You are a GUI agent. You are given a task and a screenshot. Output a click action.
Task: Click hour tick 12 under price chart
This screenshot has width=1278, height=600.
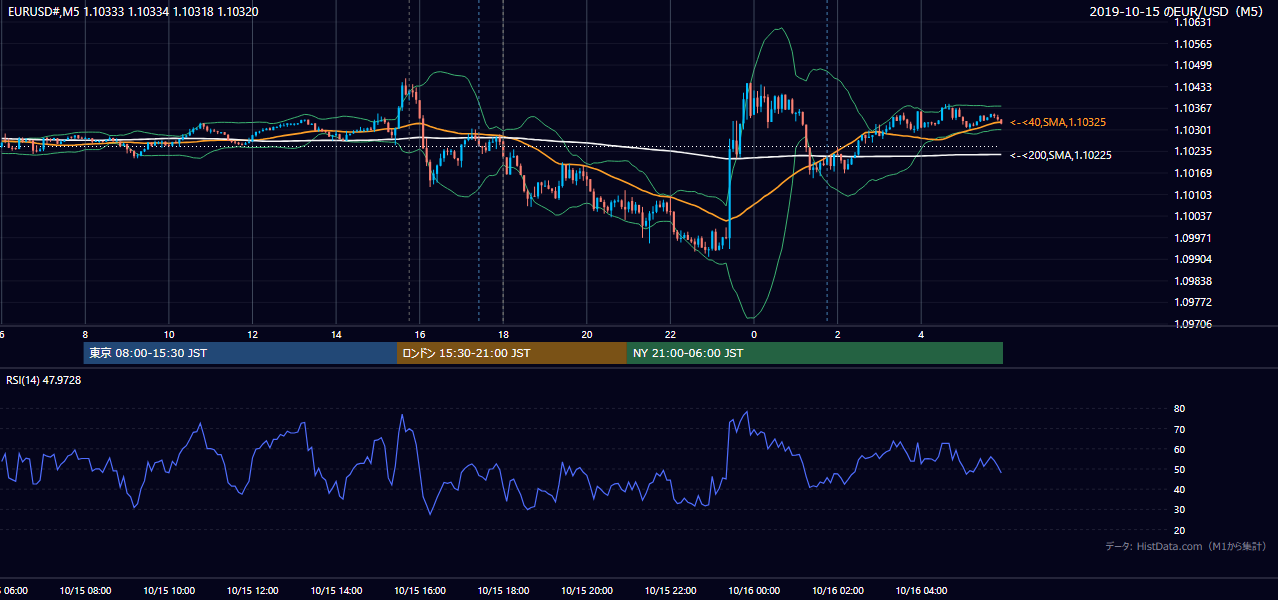[252, 334]
